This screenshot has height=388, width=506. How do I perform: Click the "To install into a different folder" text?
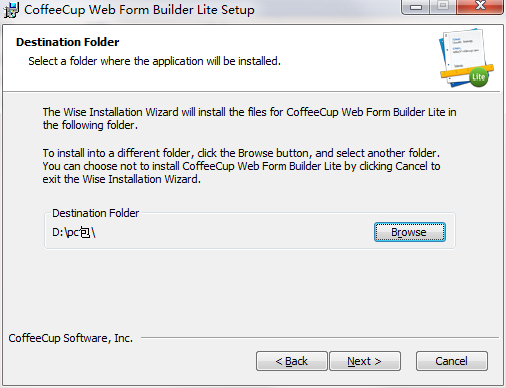click(x=241, y=153)
